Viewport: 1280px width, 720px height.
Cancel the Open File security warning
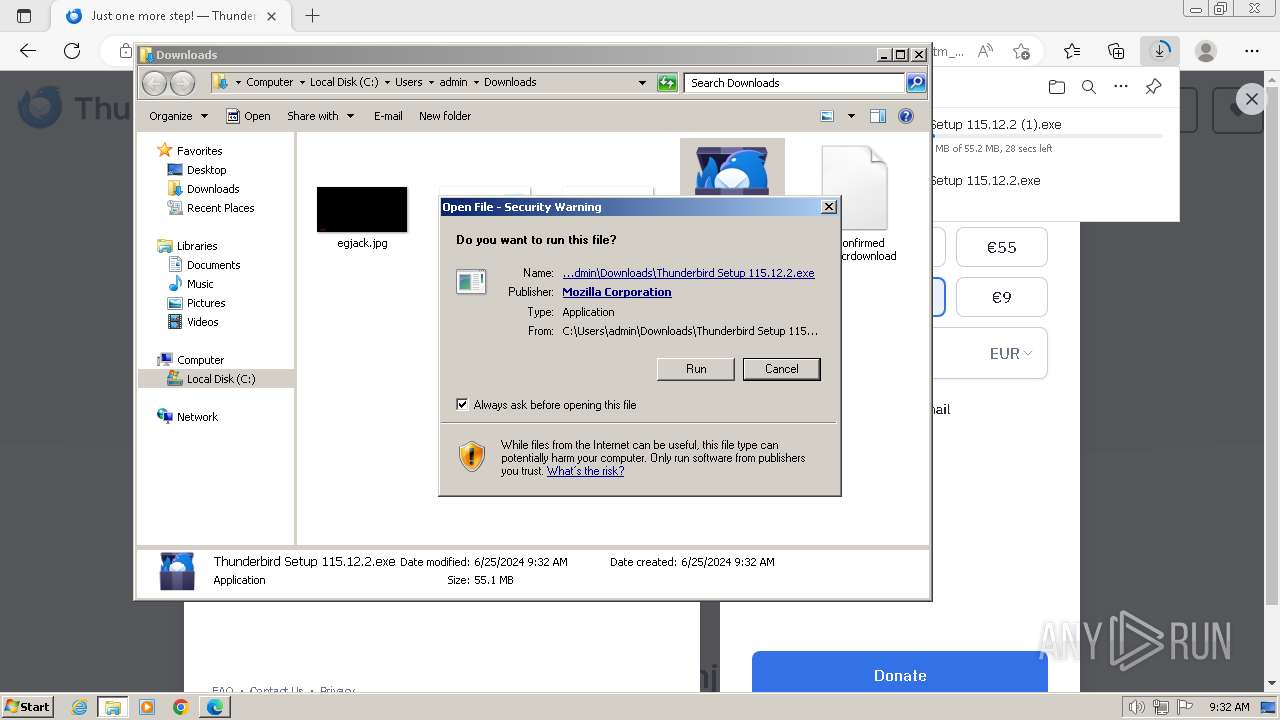click(781, 369)
